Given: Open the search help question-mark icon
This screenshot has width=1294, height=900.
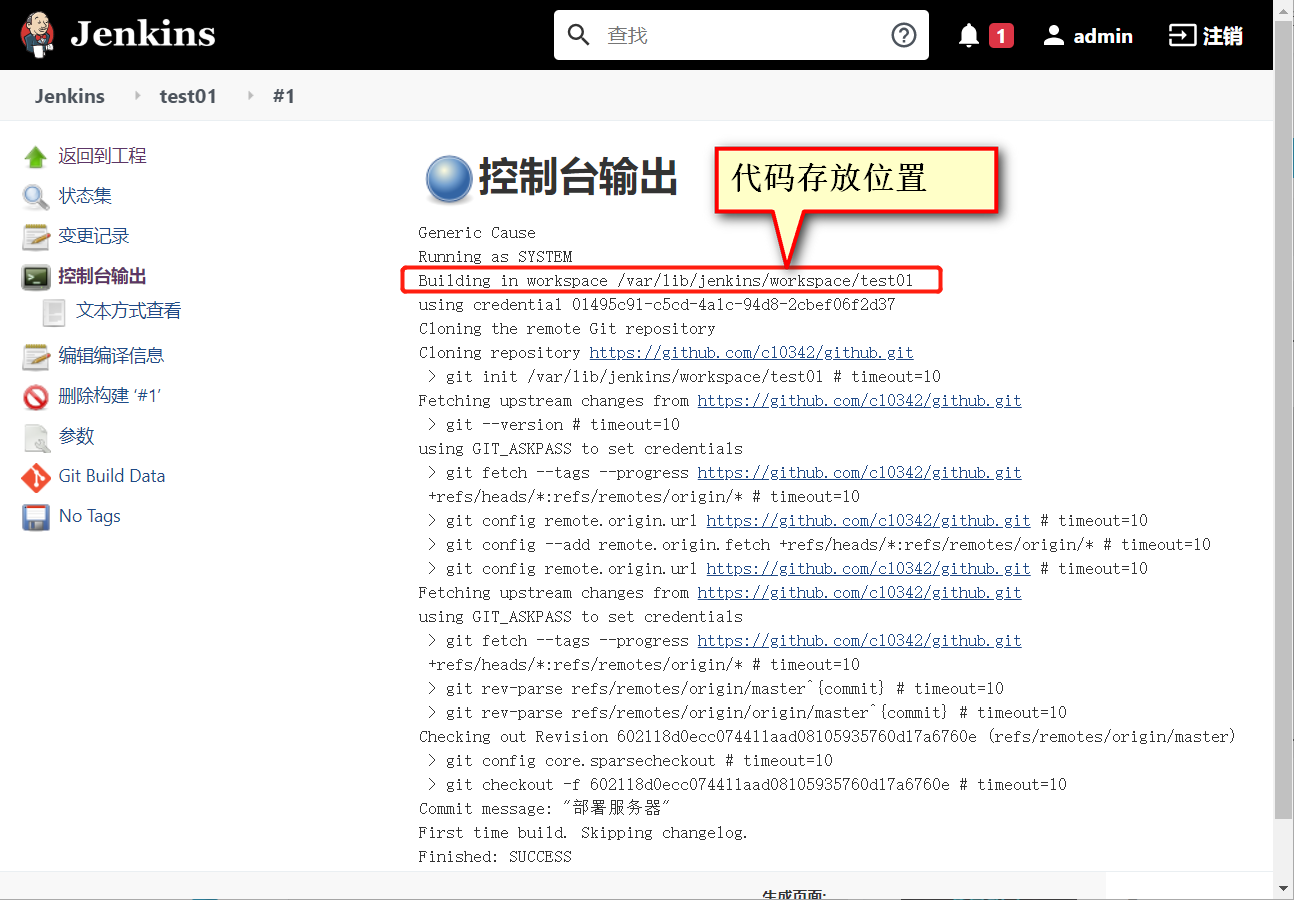Looking at the screenshot, I should [904, 35].
